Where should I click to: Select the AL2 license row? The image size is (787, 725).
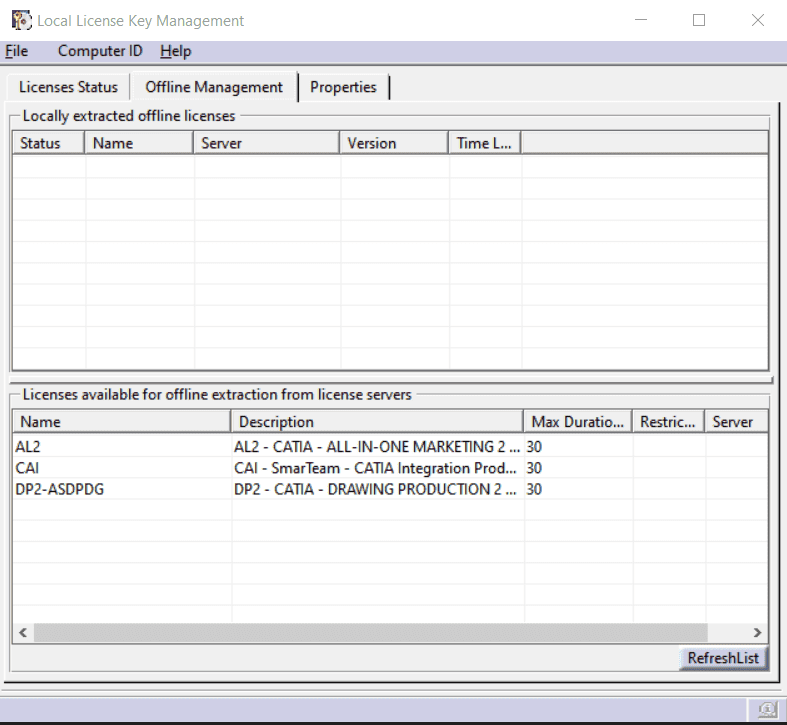click(390, 447)
